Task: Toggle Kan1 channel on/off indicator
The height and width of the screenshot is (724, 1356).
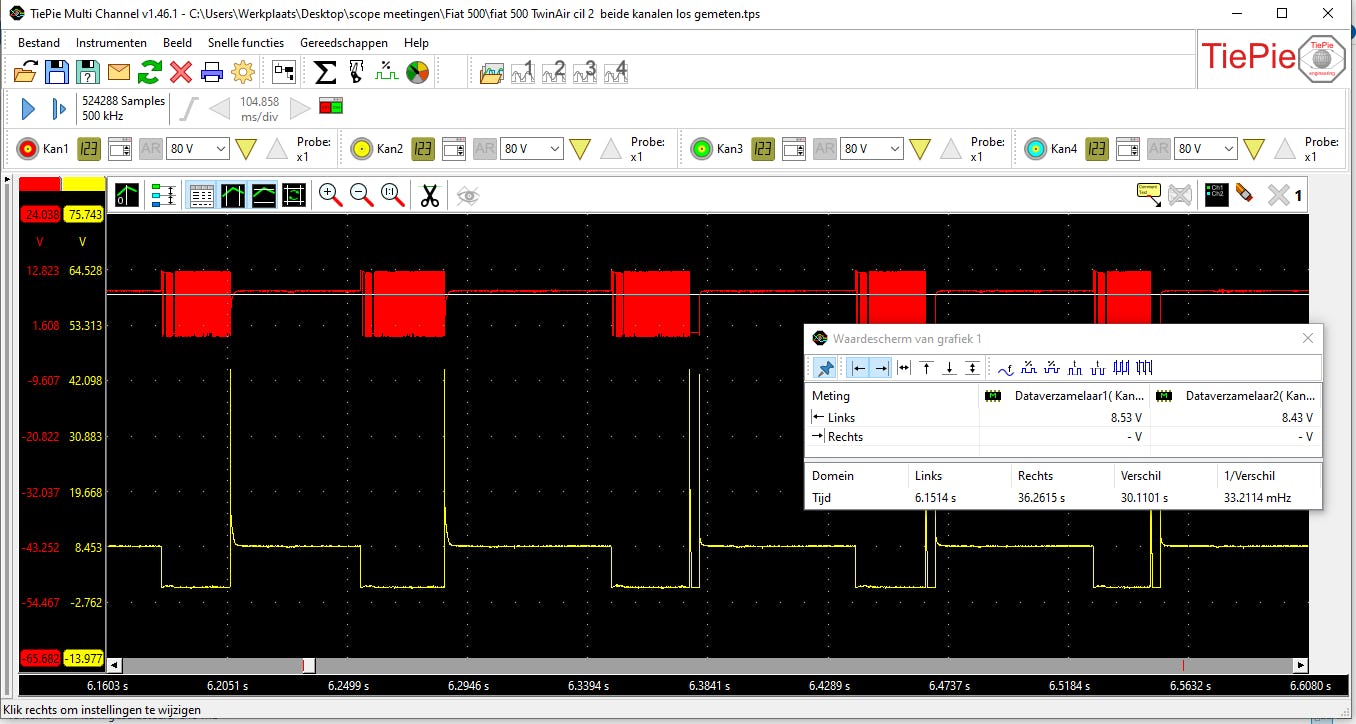Action: (x=28, y=149)
